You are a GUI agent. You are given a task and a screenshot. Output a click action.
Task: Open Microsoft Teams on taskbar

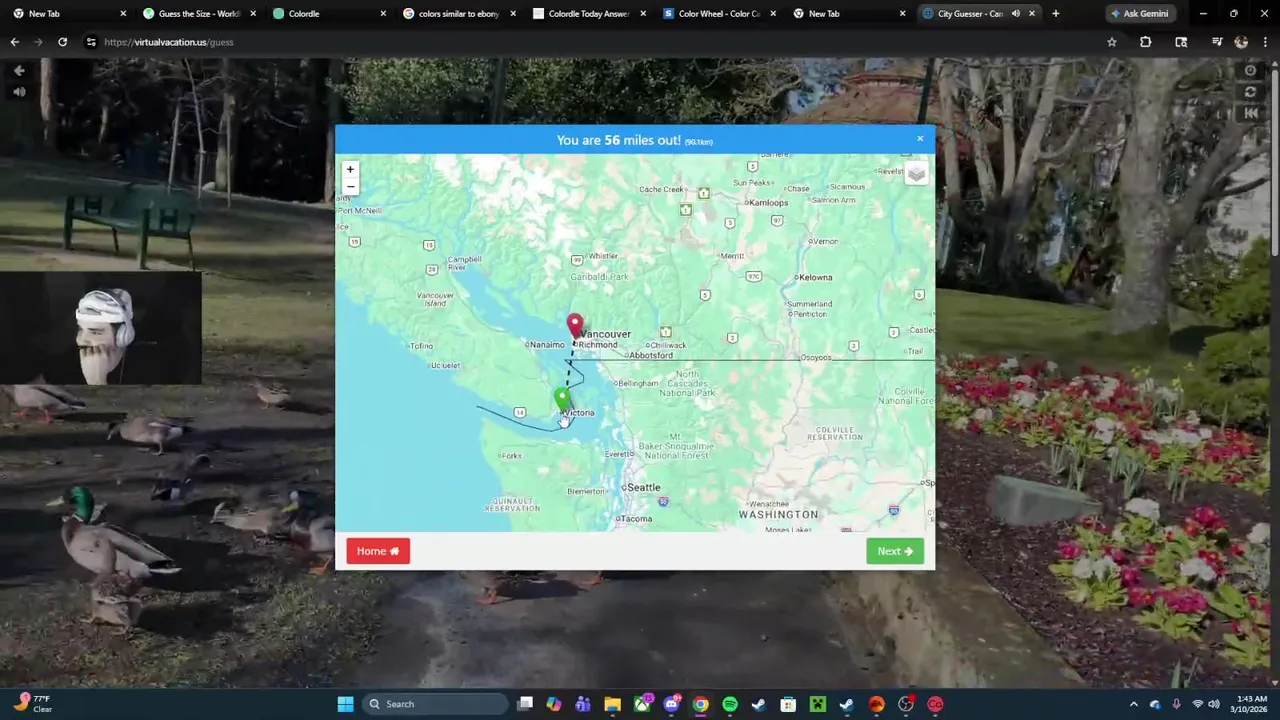[x=583, y=704]
